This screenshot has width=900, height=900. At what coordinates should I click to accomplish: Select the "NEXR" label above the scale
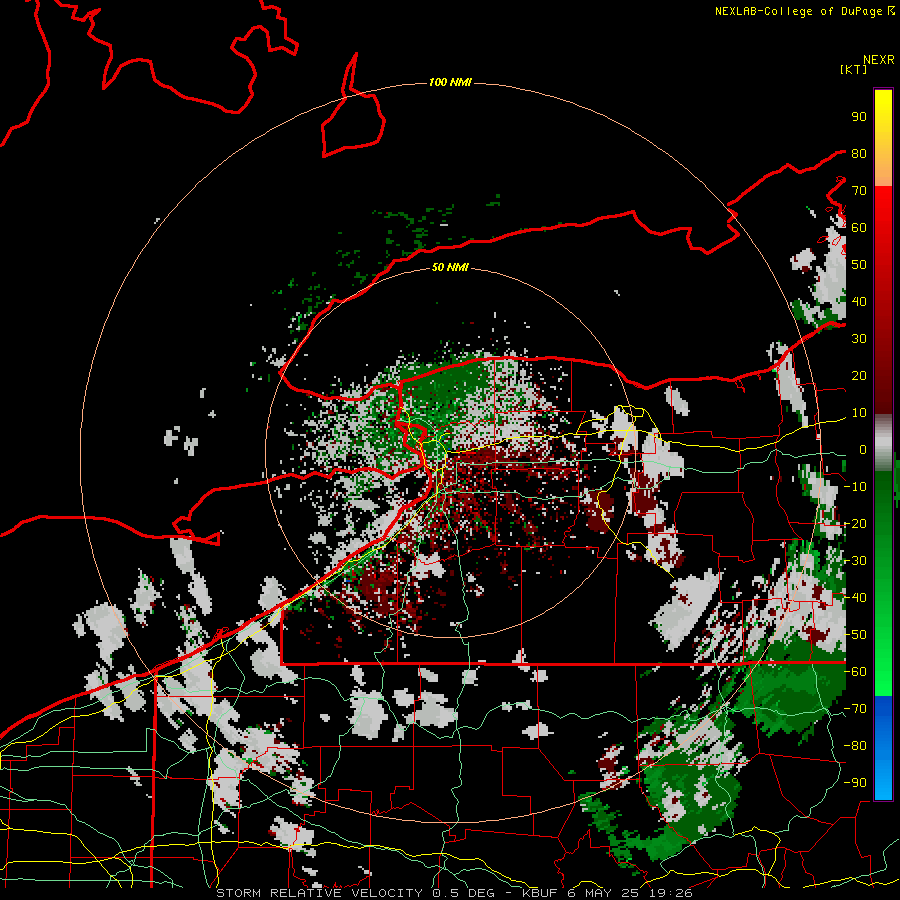(x=878, y=60)
